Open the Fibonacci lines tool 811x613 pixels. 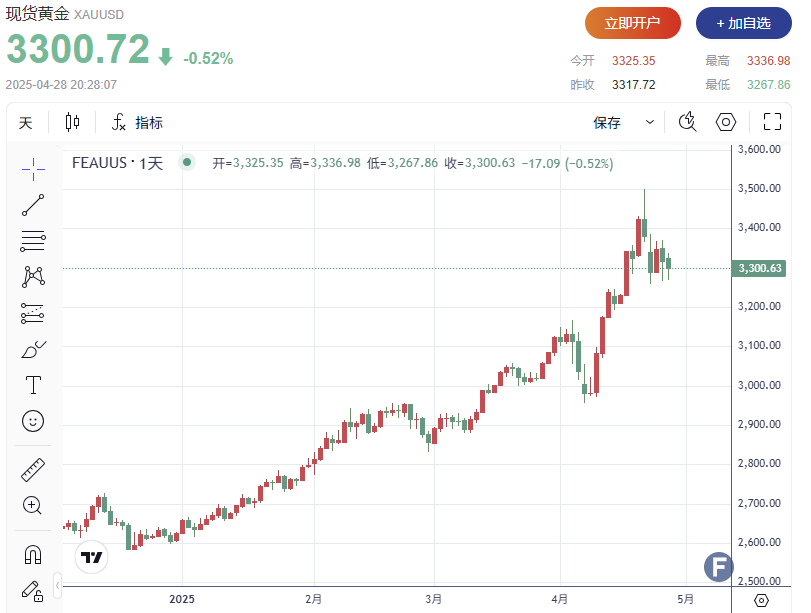[x=33, y=241]
